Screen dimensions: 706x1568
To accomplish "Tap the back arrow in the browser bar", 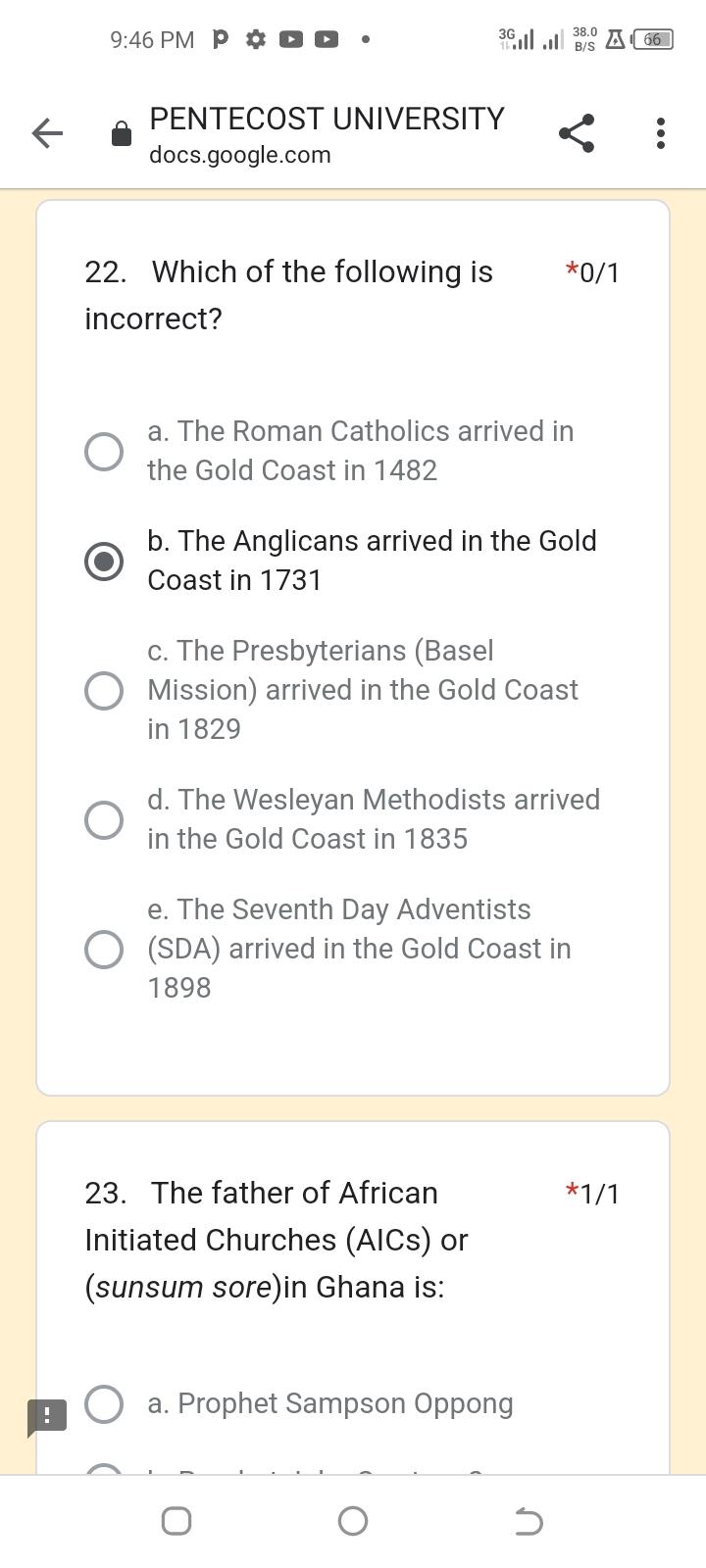I will click(47, 133).
